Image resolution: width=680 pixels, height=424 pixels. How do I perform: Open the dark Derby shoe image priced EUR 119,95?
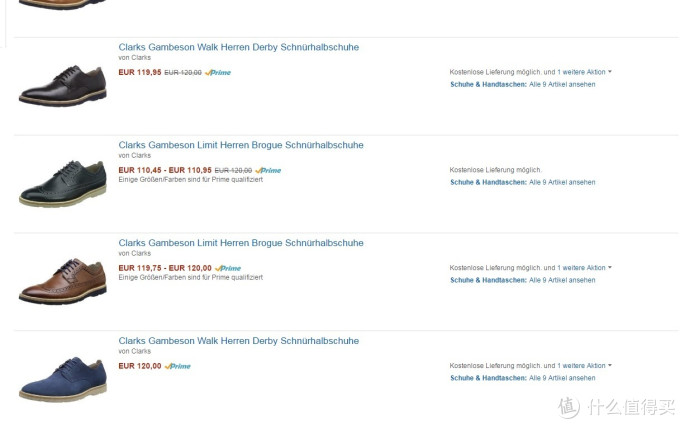point(62,85)
